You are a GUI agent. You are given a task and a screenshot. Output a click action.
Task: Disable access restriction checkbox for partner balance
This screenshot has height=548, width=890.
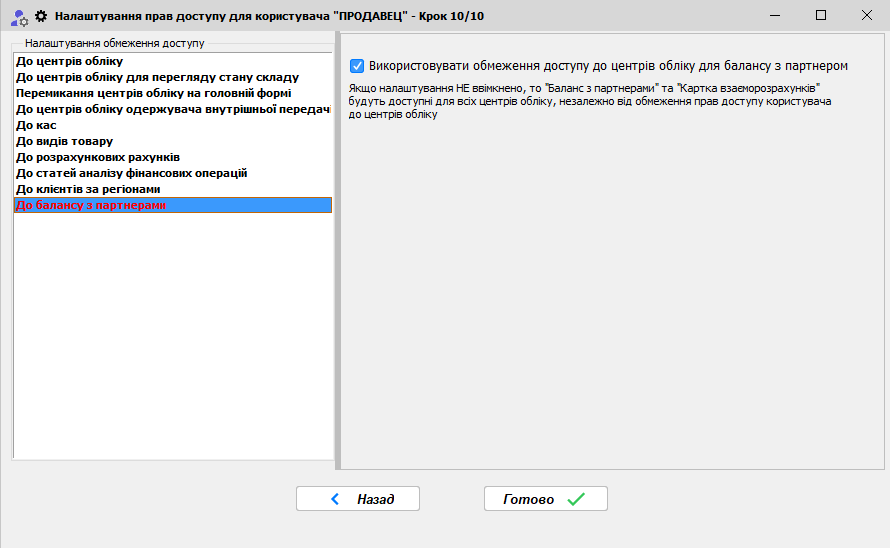[357, 66]
